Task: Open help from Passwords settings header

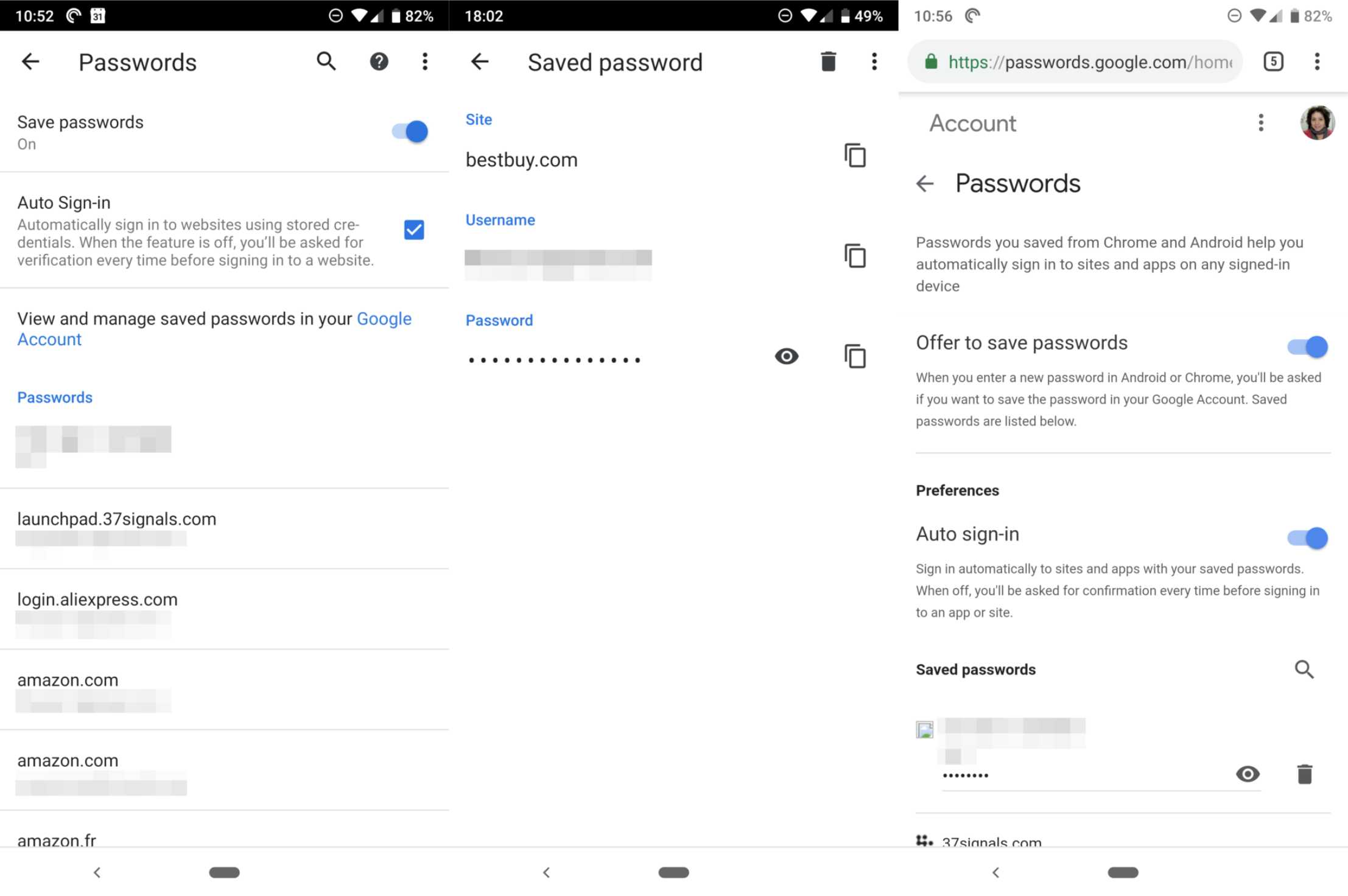Action: coord(379,61)
